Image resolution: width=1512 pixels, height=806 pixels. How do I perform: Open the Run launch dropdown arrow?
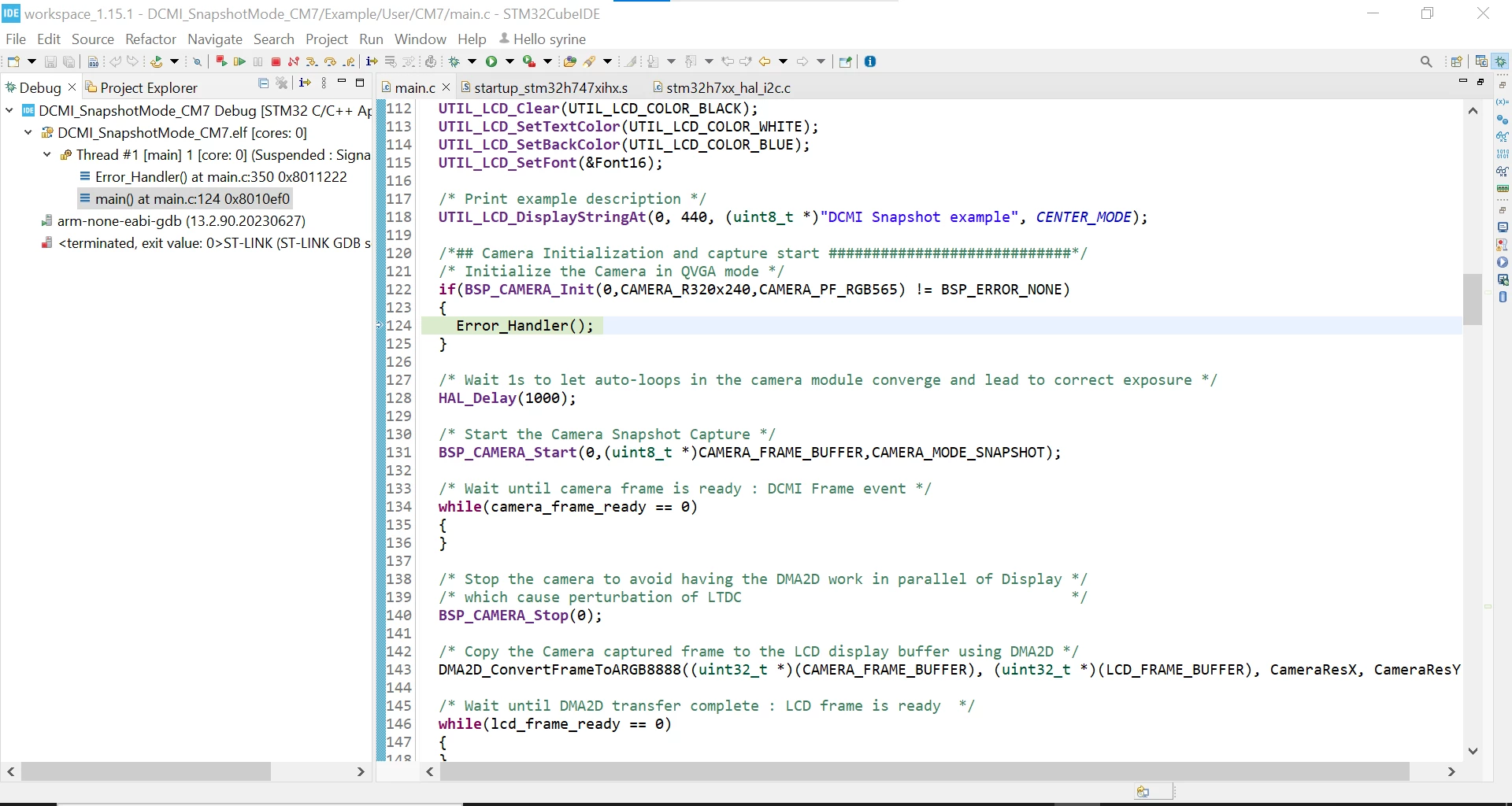point(510,61)
